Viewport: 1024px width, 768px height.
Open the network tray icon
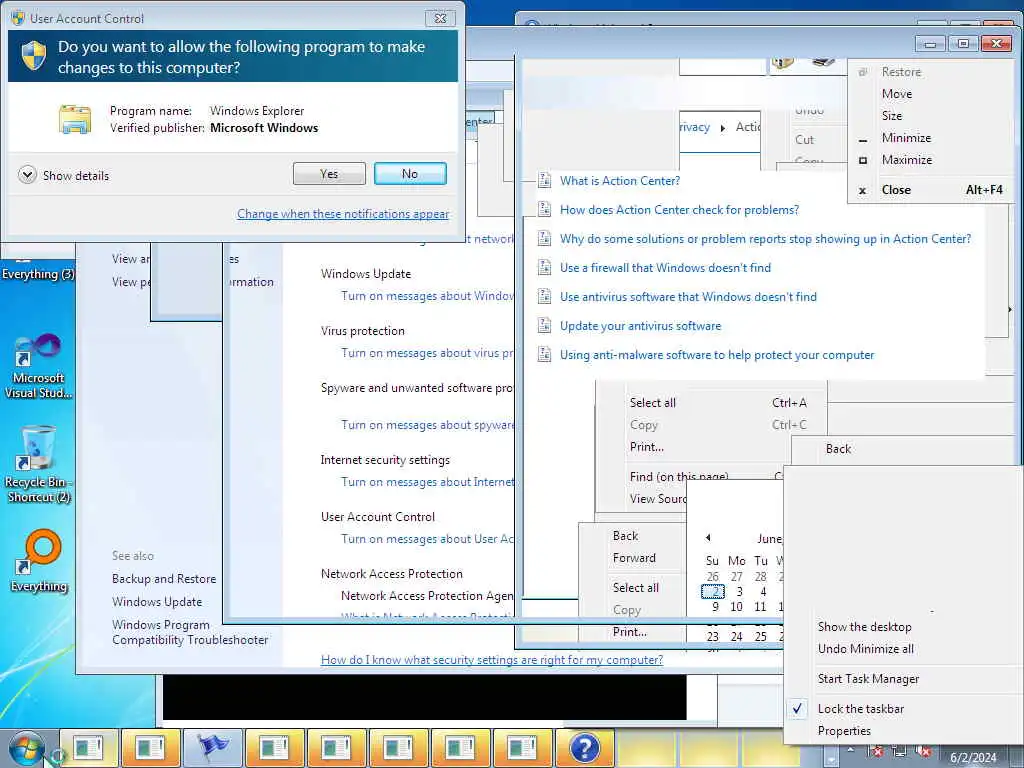(901, 752)
